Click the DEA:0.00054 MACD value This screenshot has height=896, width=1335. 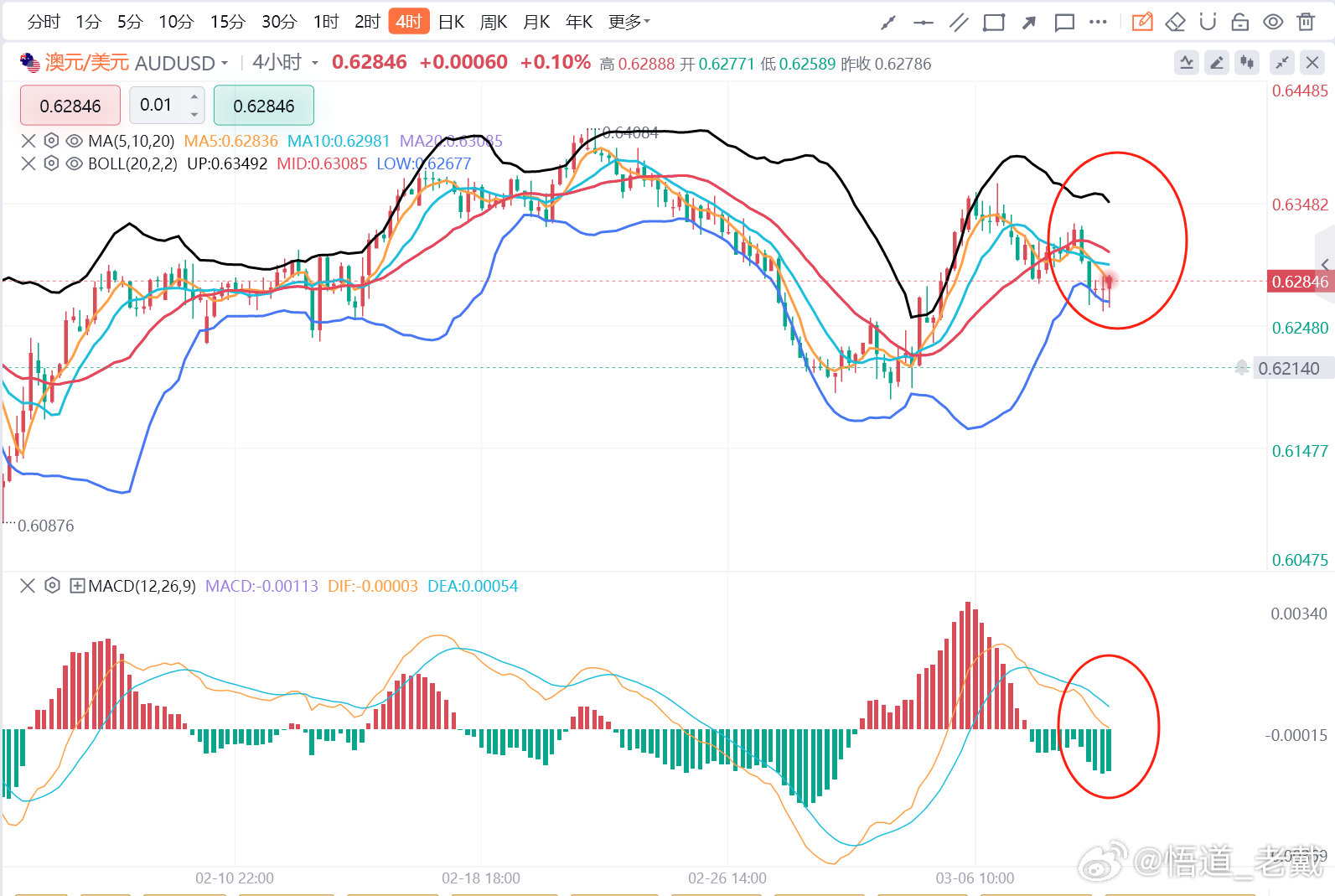(473, 586)
